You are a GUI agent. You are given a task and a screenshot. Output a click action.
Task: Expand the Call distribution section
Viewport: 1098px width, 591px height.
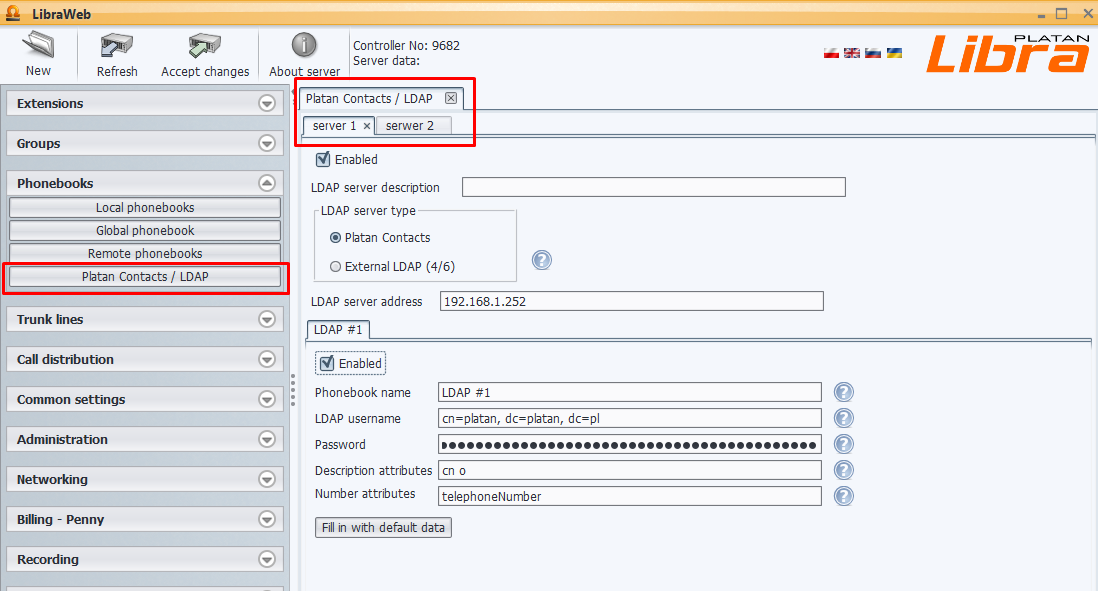(267, 359)
